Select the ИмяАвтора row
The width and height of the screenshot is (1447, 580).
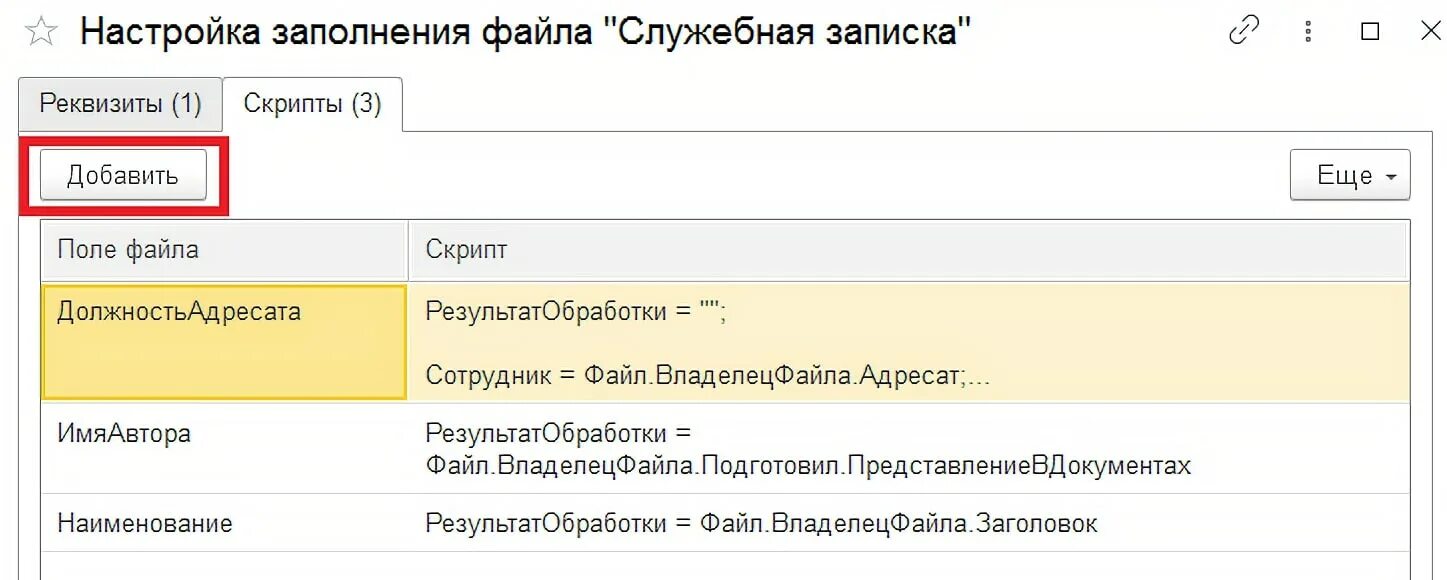124,434
